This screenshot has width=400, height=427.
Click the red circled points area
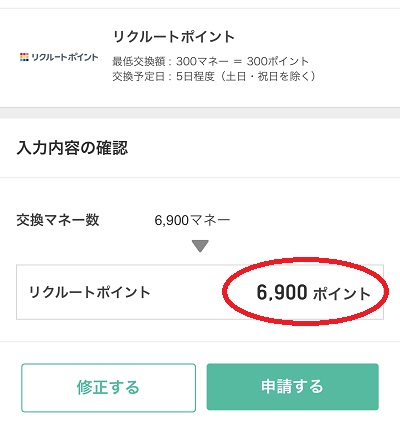click(305, 291)
